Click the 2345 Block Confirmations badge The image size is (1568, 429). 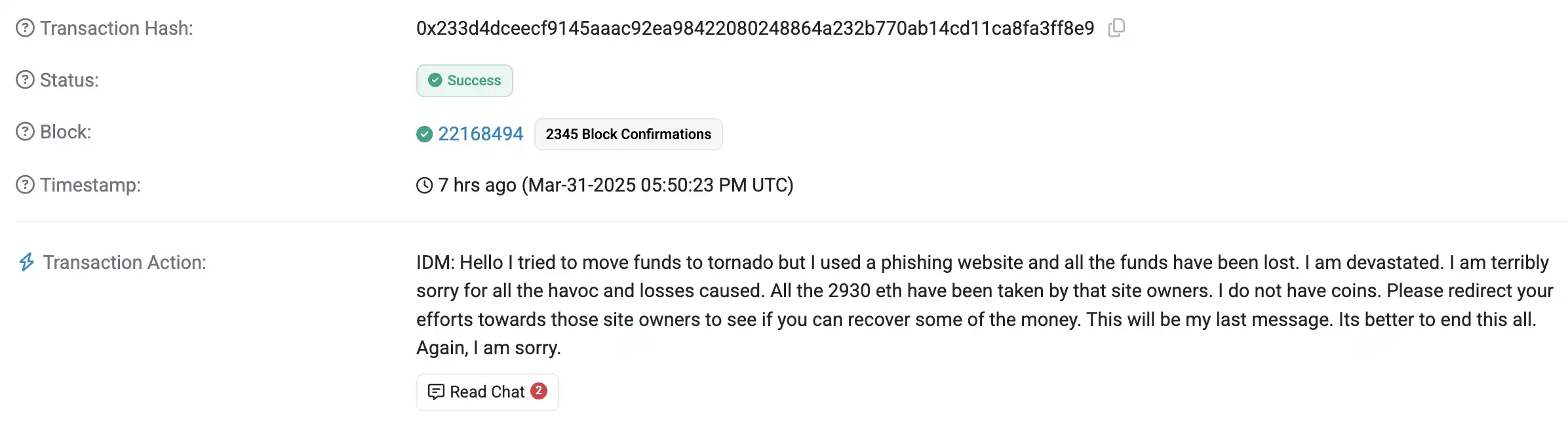[x=628, y=134]
